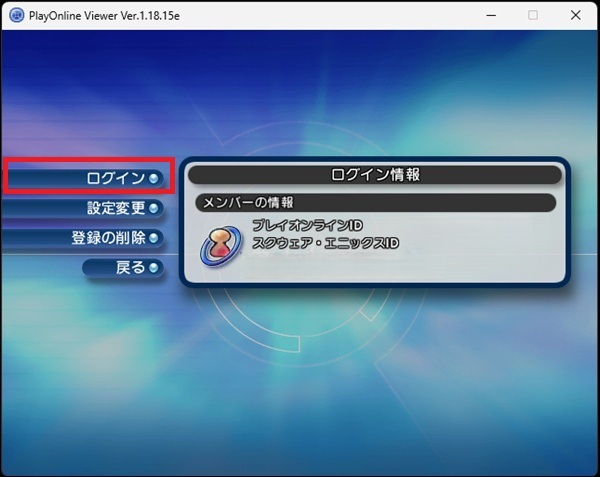Go back with the 戻る button

click(x=130, y=268)
